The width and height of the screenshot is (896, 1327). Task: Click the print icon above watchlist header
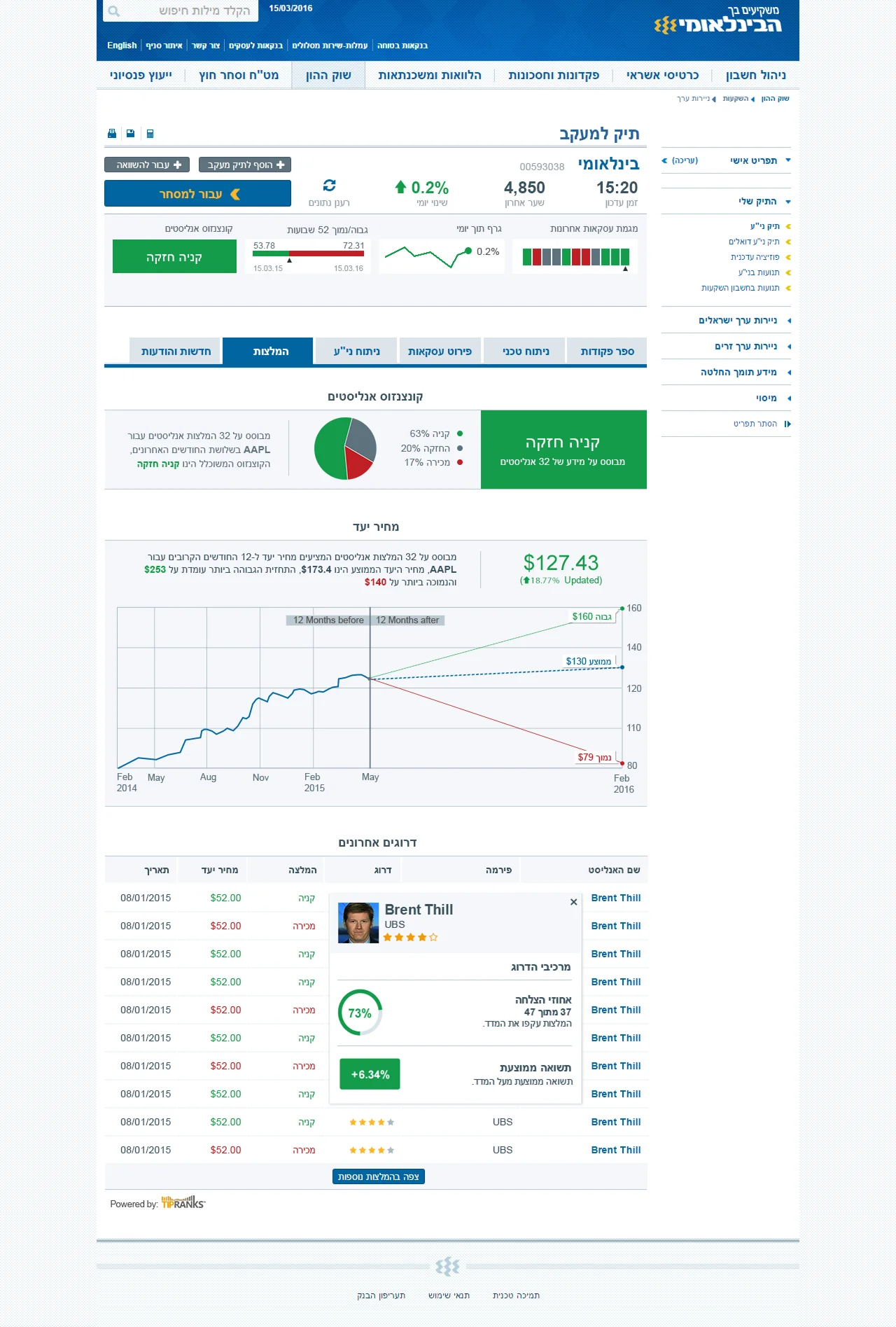pyautogui.click(x=112, y=134)
